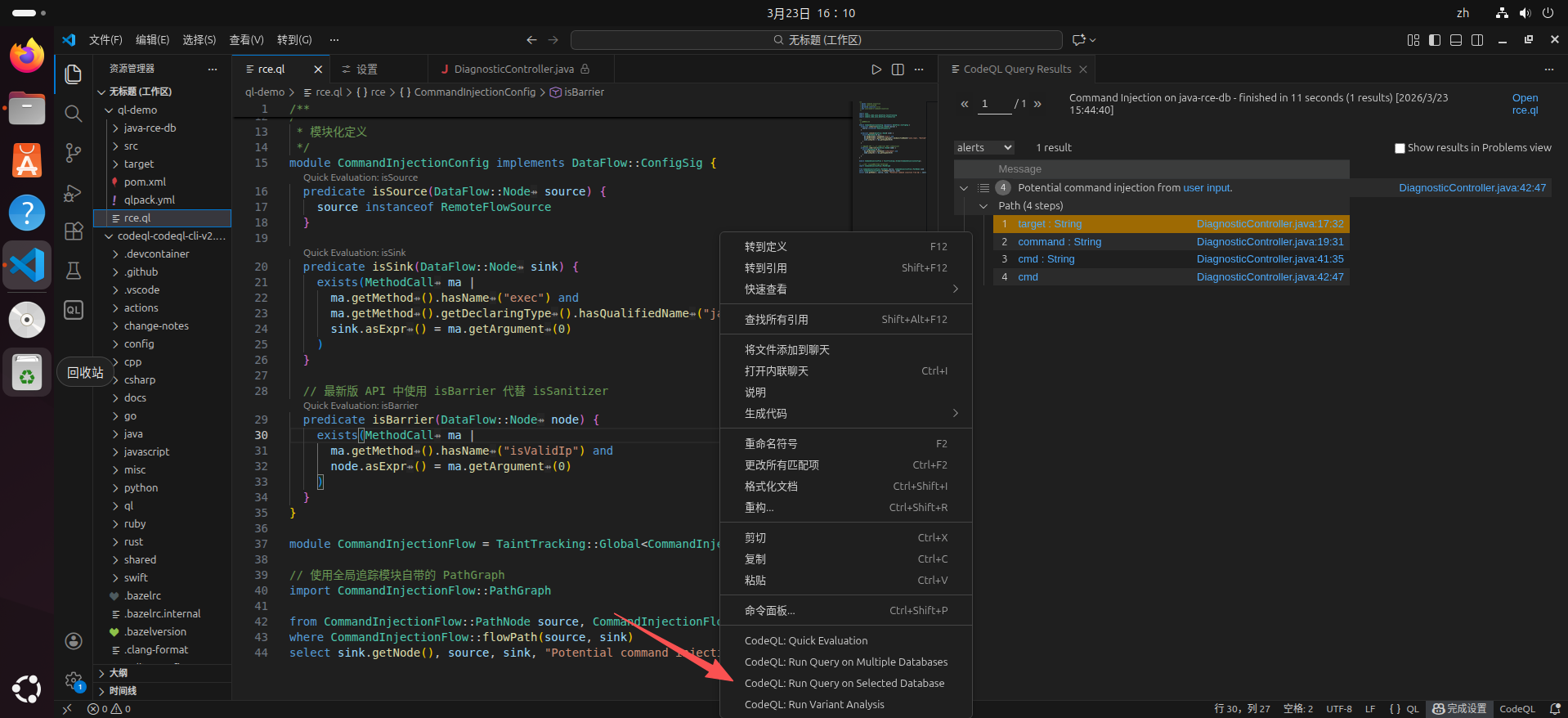Launch Firefox from the Ubuntu dock
This screenshot has width=1568, height=718.
[x=27, y=56]
